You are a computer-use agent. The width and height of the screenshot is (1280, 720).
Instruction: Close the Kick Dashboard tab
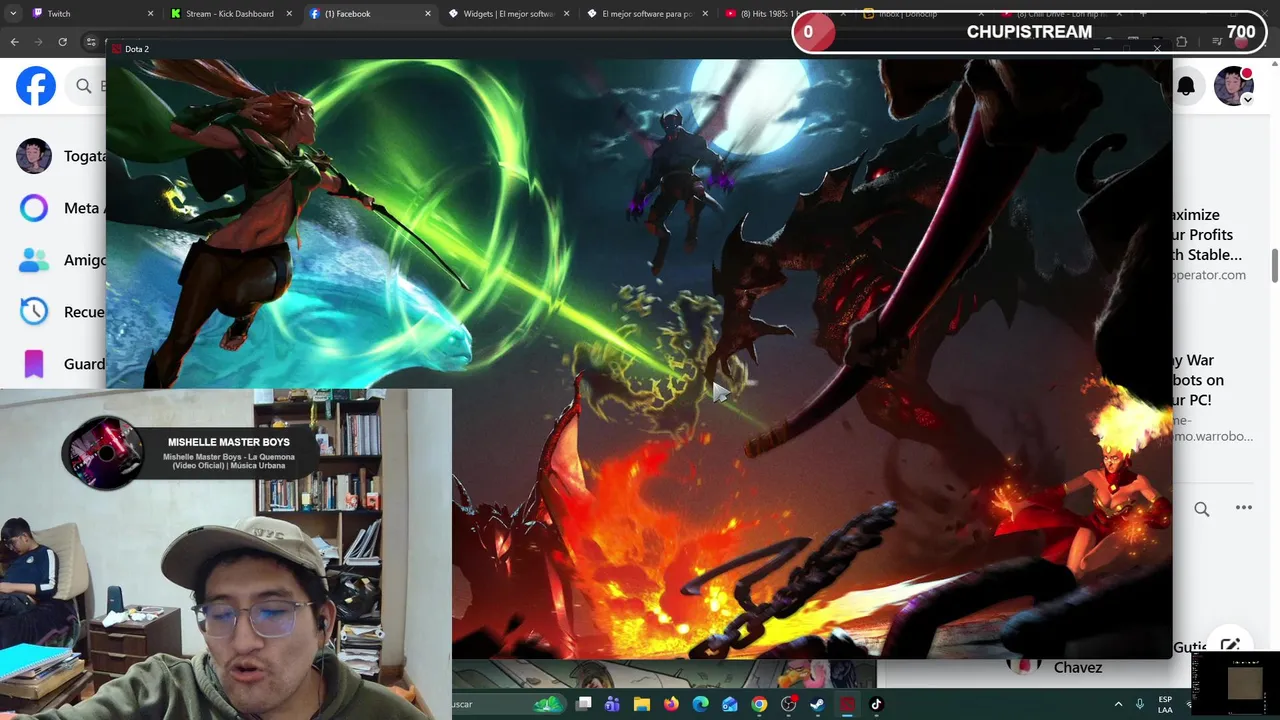(290, 14)
